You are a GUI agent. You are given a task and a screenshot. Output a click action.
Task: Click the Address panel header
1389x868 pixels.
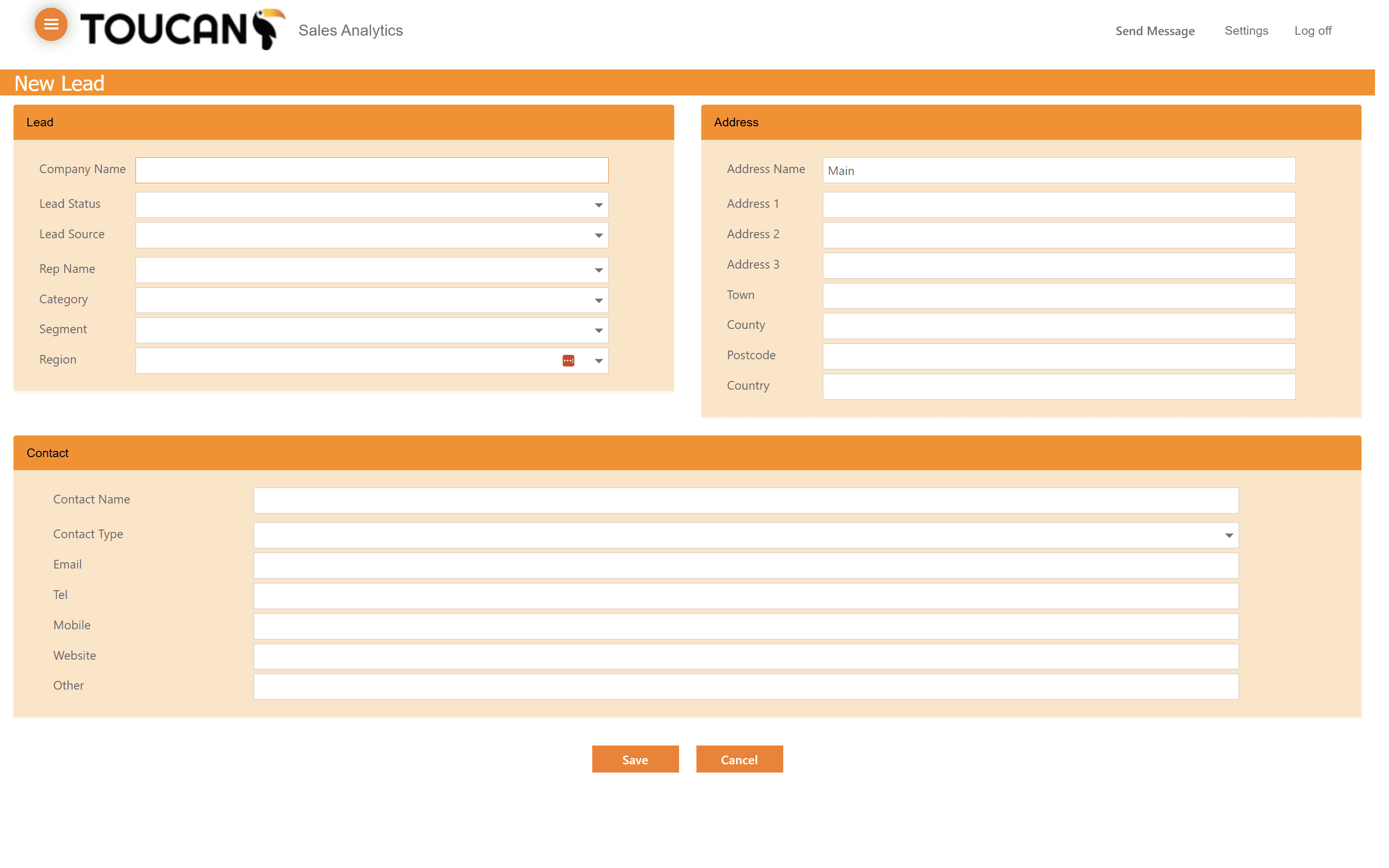pyautogui.click(x=1031, y=122)
